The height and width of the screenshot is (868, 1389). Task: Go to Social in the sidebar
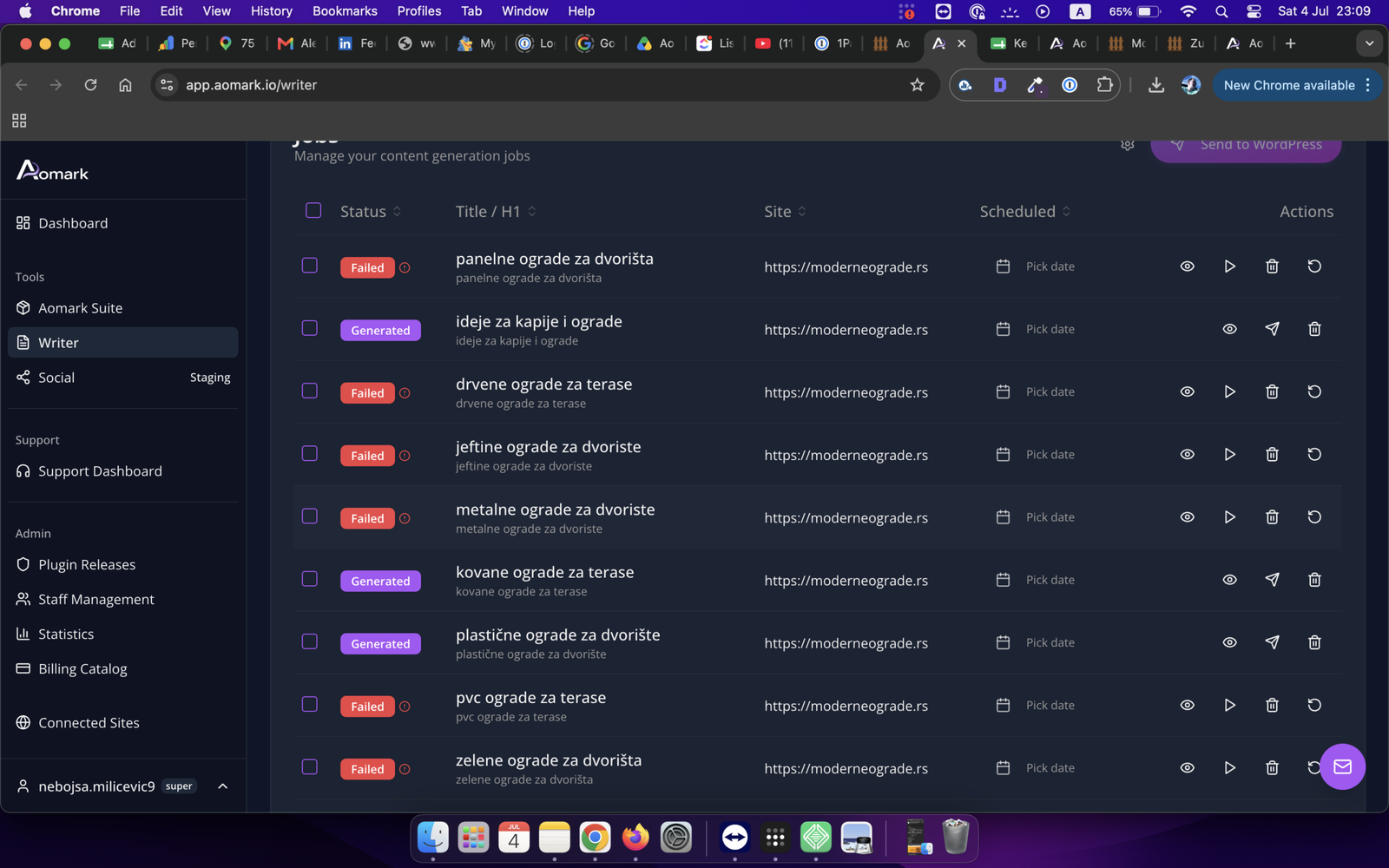[x=123, y=378]
